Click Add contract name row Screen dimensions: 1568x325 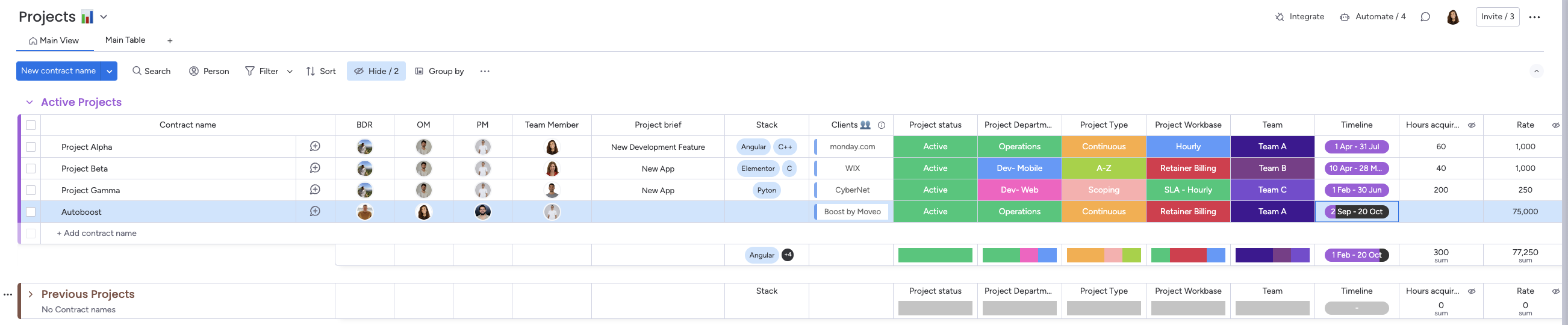coord(97,233)
